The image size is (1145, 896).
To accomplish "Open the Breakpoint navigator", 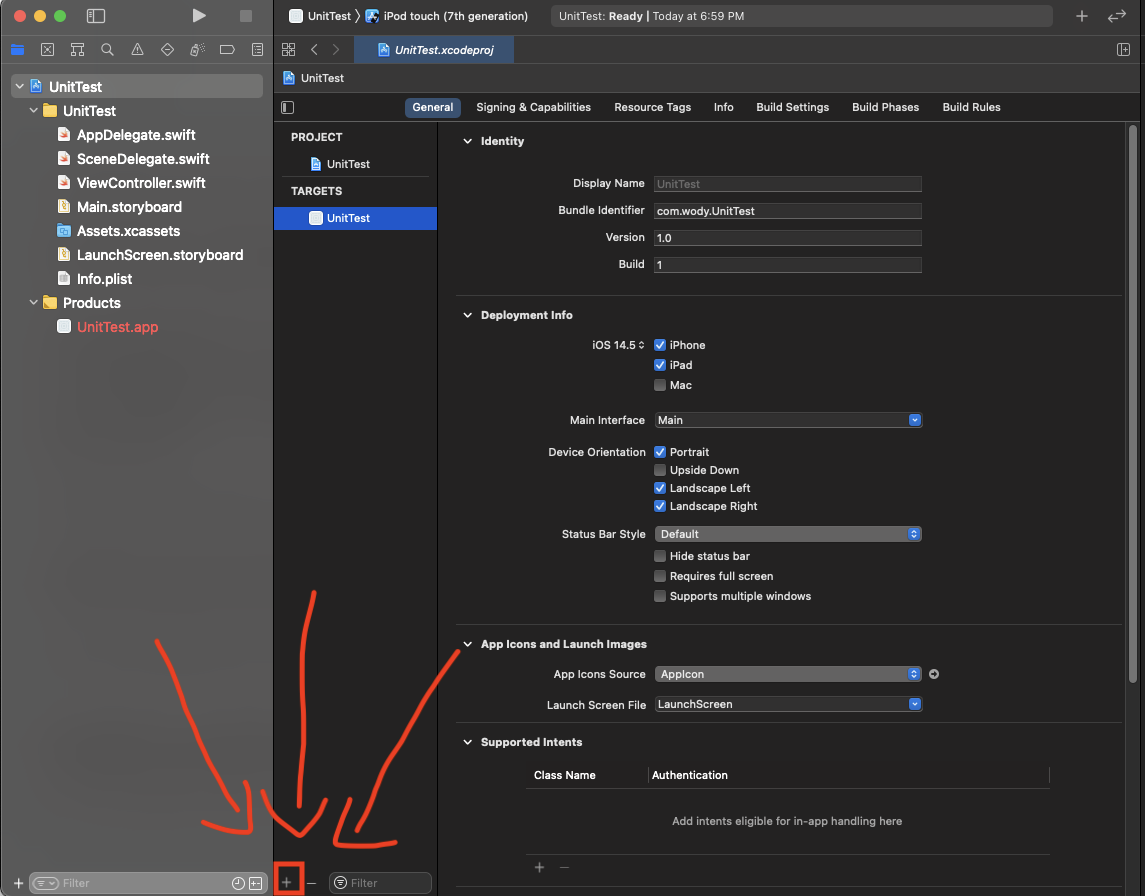I will 227,50.
